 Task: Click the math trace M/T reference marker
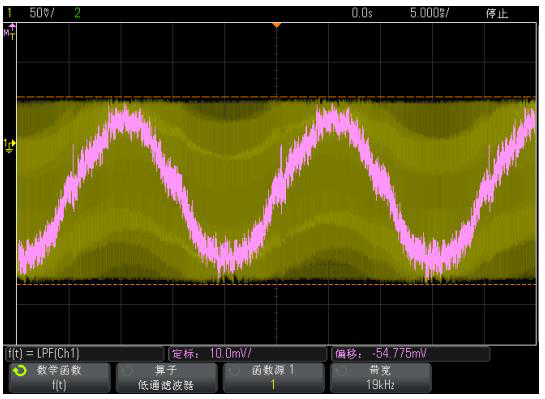click(10, 32)
